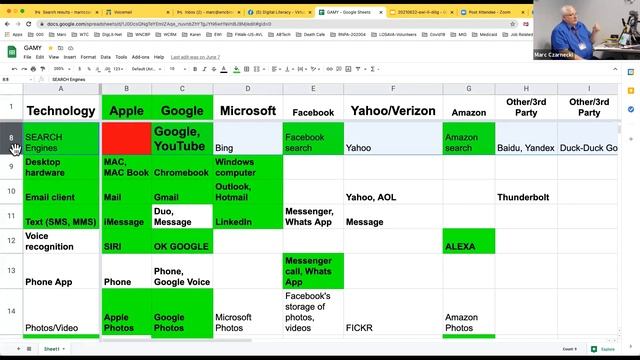Open the Merge cells dropdown
This screenshot has height=360, width=640.
coord(258,69)
